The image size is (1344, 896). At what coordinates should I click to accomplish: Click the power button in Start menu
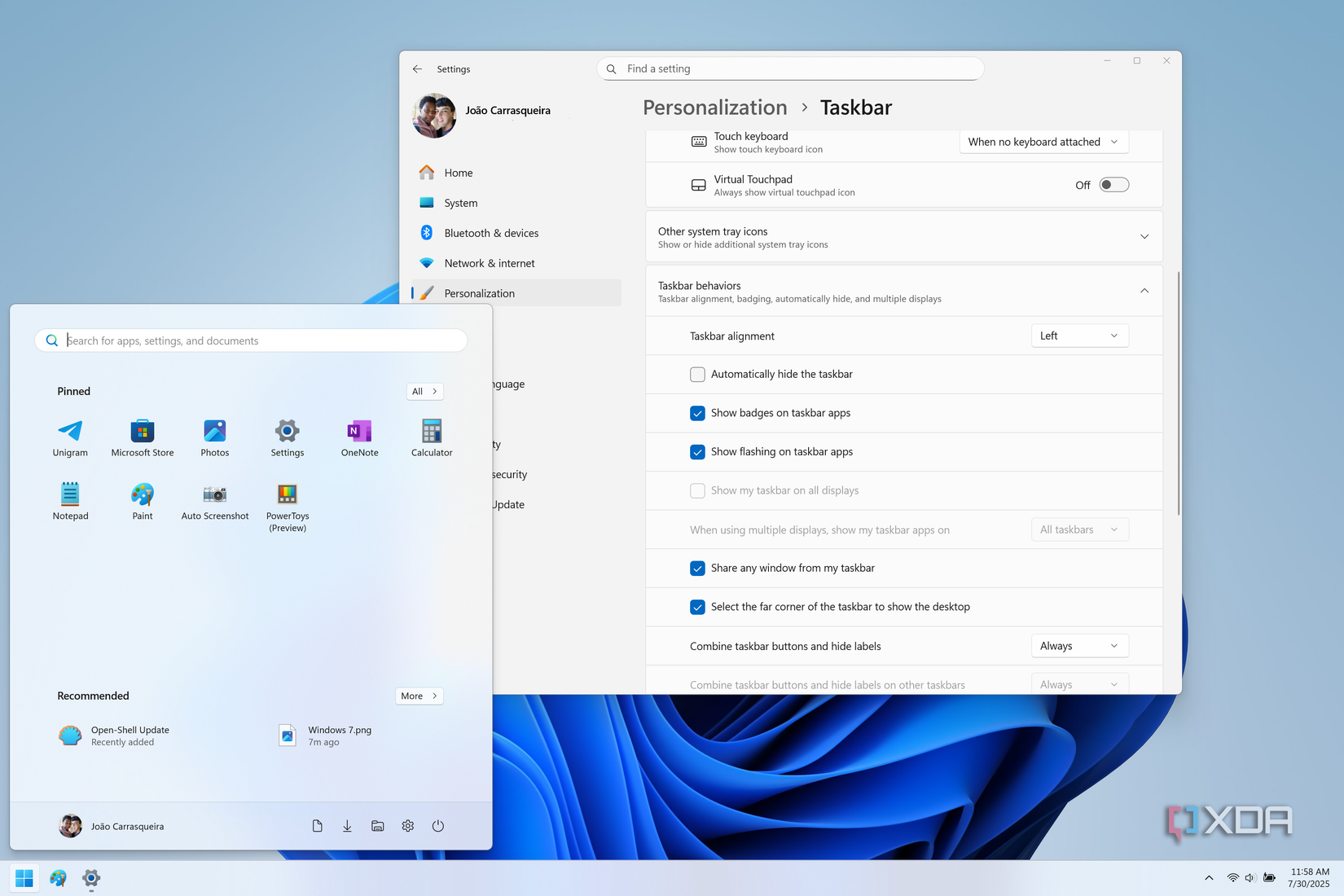438,825
